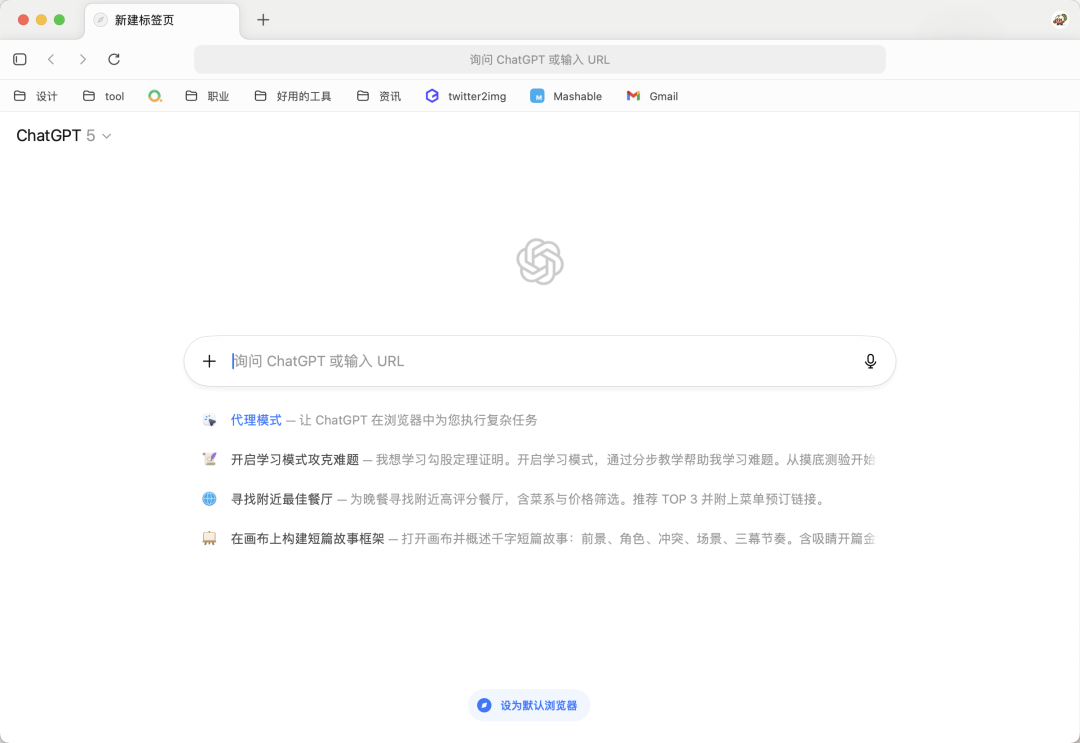Click the 设为默认浏览器 button
The height and width of the screenshot is (743, 1080).
tap(528, 705)
